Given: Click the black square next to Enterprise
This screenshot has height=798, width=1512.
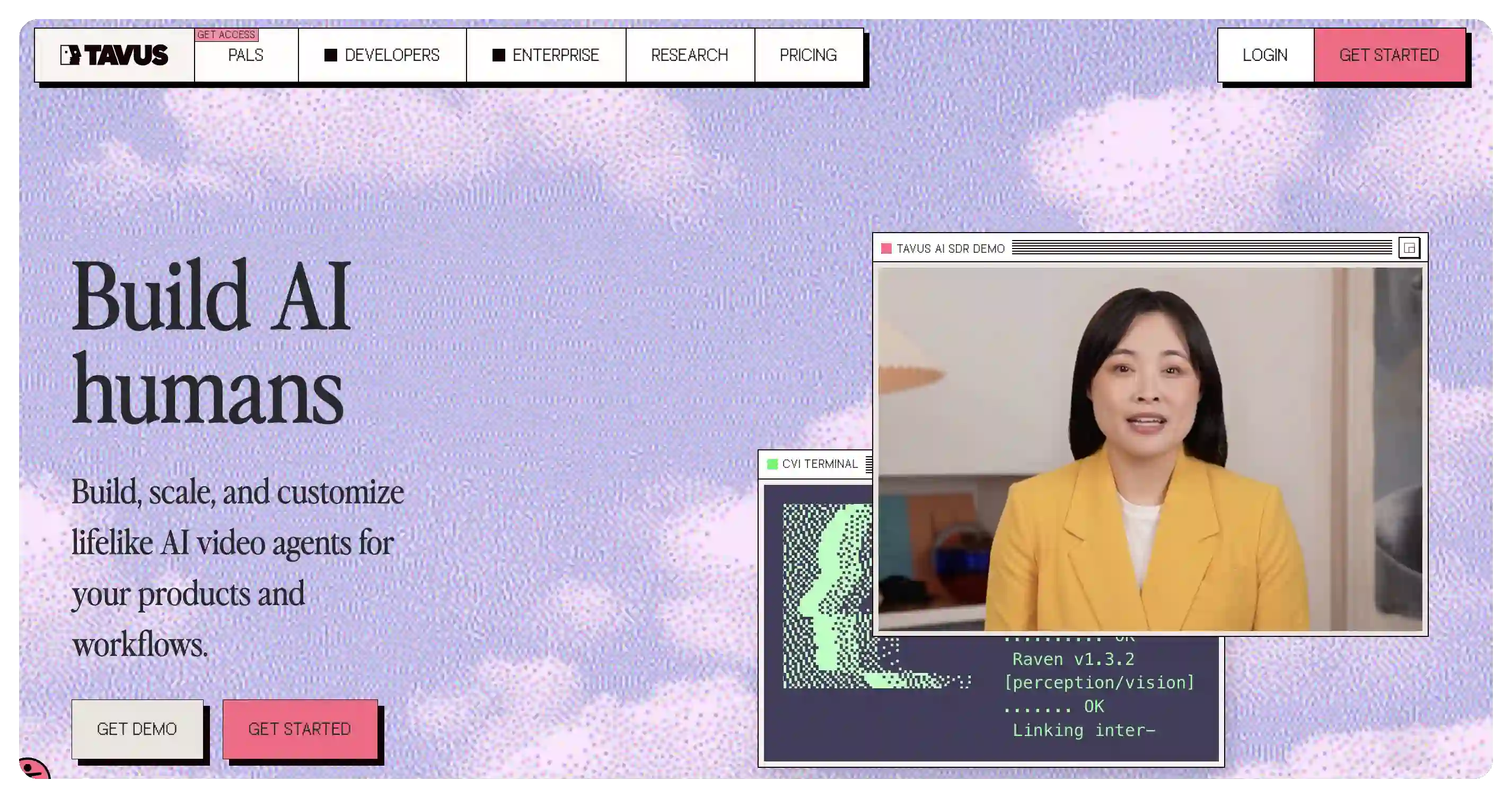Looking at the screenshot, I should [x=499, y=55].
